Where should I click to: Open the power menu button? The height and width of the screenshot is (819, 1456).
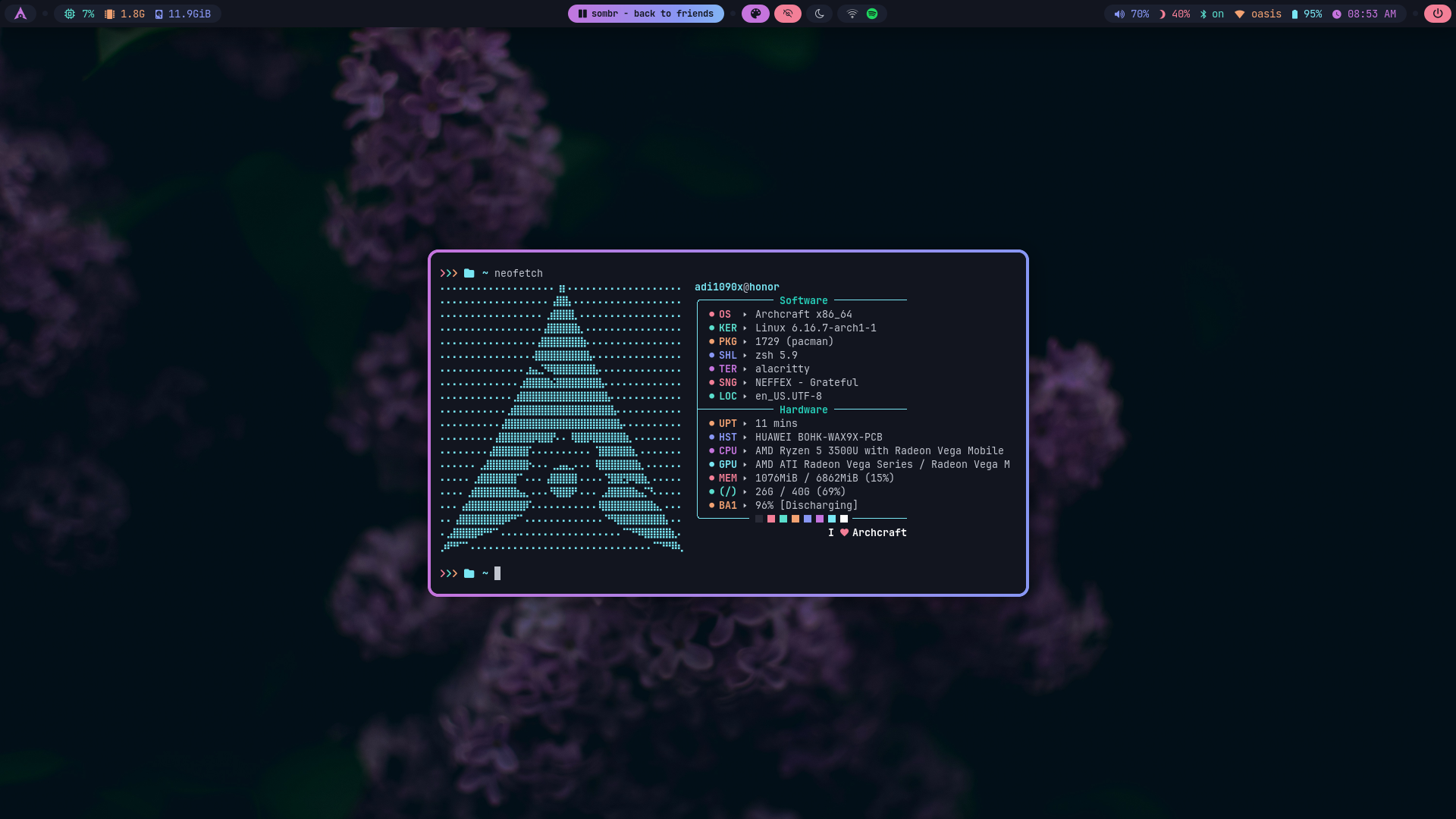tap(1437, 14)
